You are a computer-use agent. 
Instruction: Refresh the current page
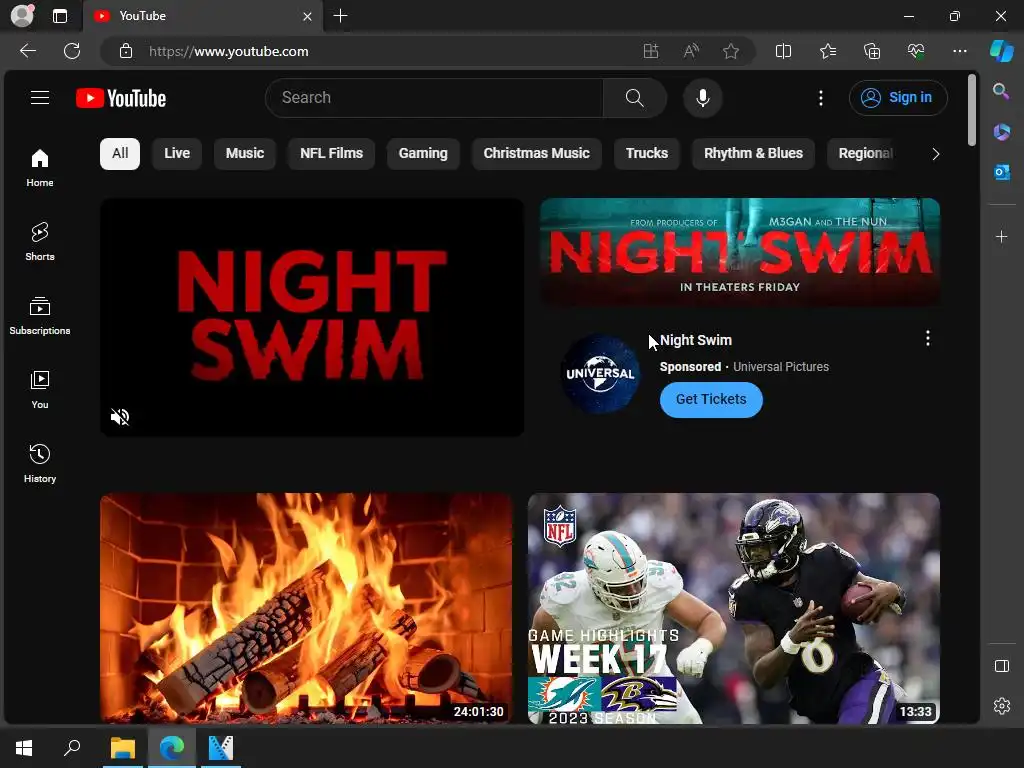coord(72,51)
